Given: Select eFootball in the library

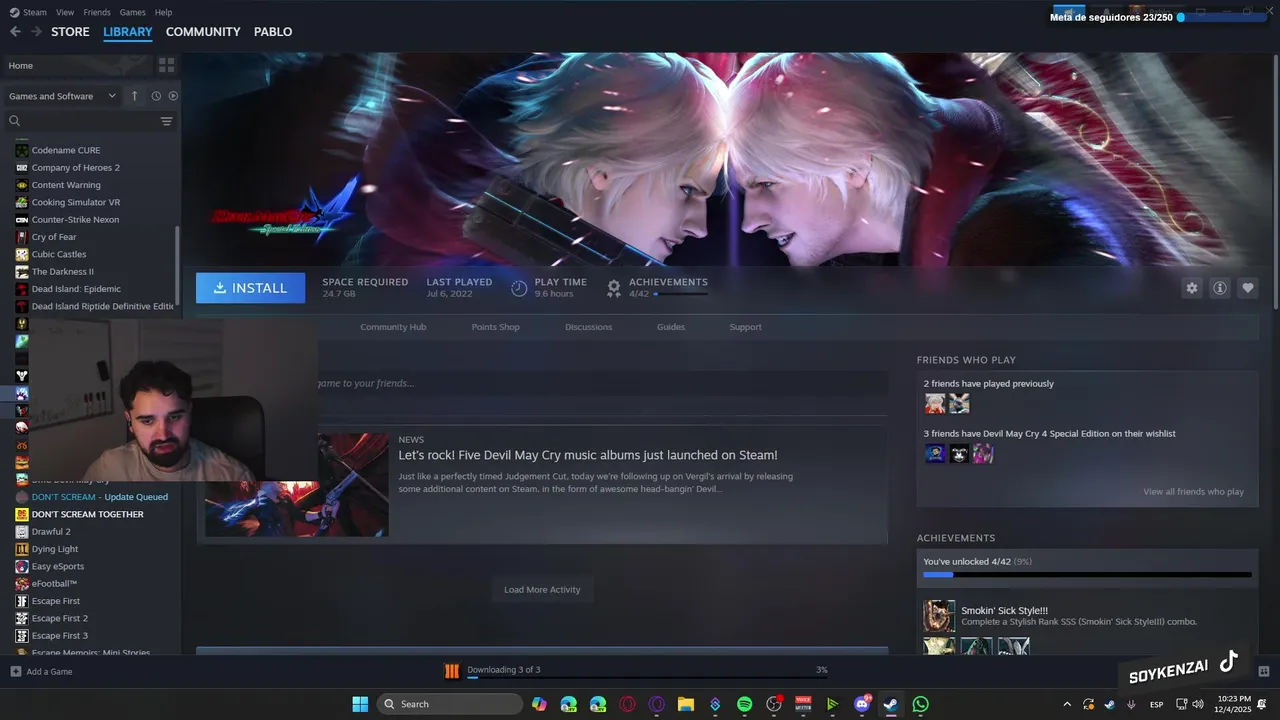Looking at the screenshot, I should pos(54,583).
